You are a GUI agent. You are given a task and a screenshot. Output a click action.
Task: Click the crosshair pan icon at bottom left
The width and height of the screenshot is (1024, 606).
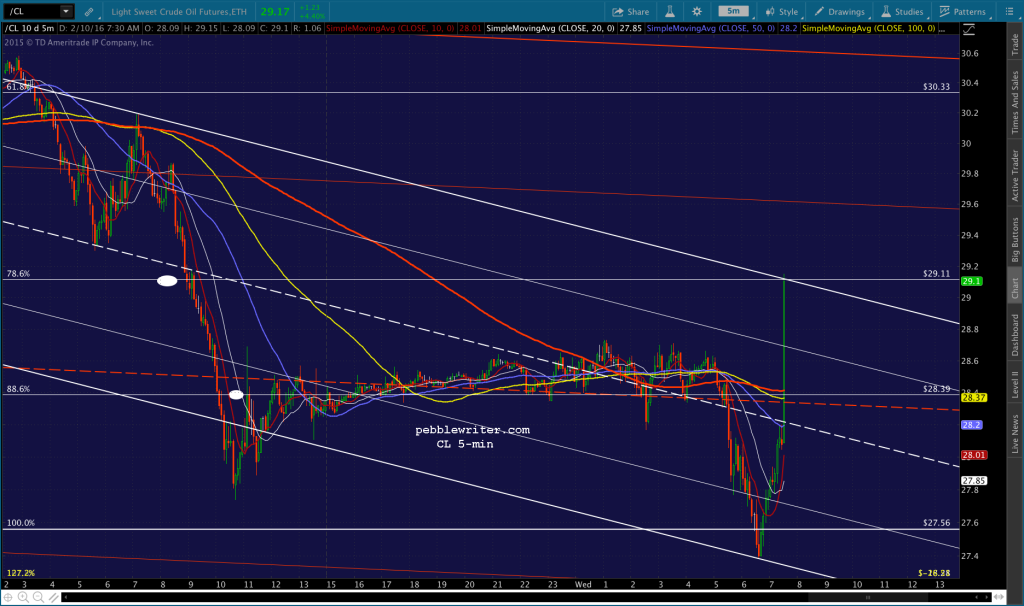pos(8,597)
